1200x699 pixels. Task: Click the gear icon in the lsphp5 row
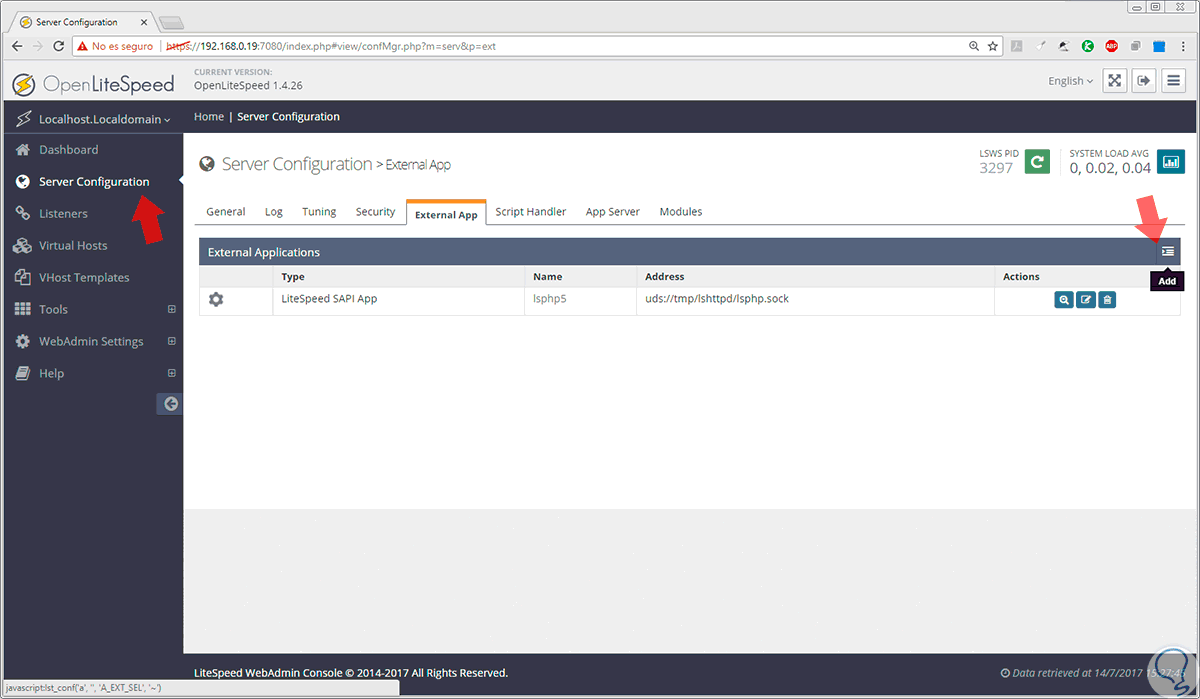pyautogui.click(x=216, y=299)
